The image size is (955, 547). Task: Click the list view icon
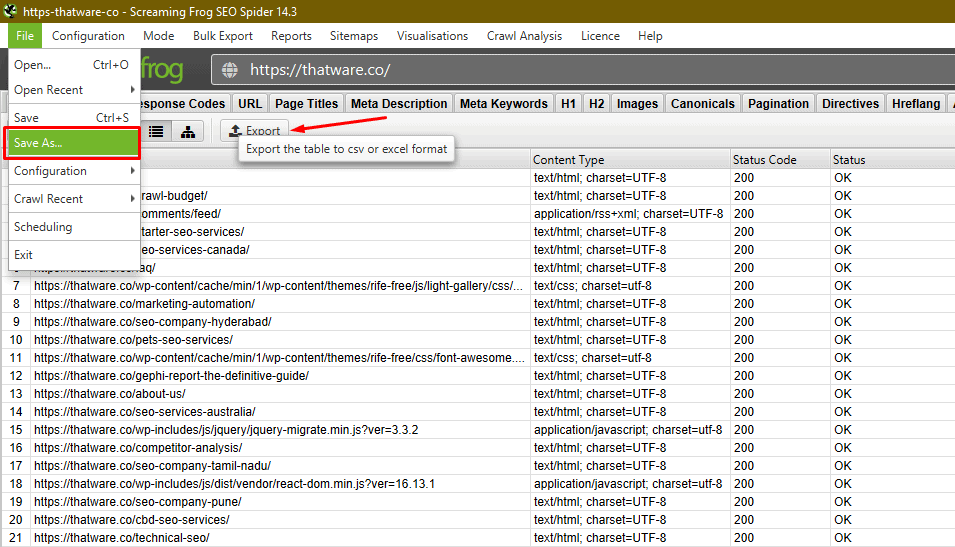coord(156,131)
